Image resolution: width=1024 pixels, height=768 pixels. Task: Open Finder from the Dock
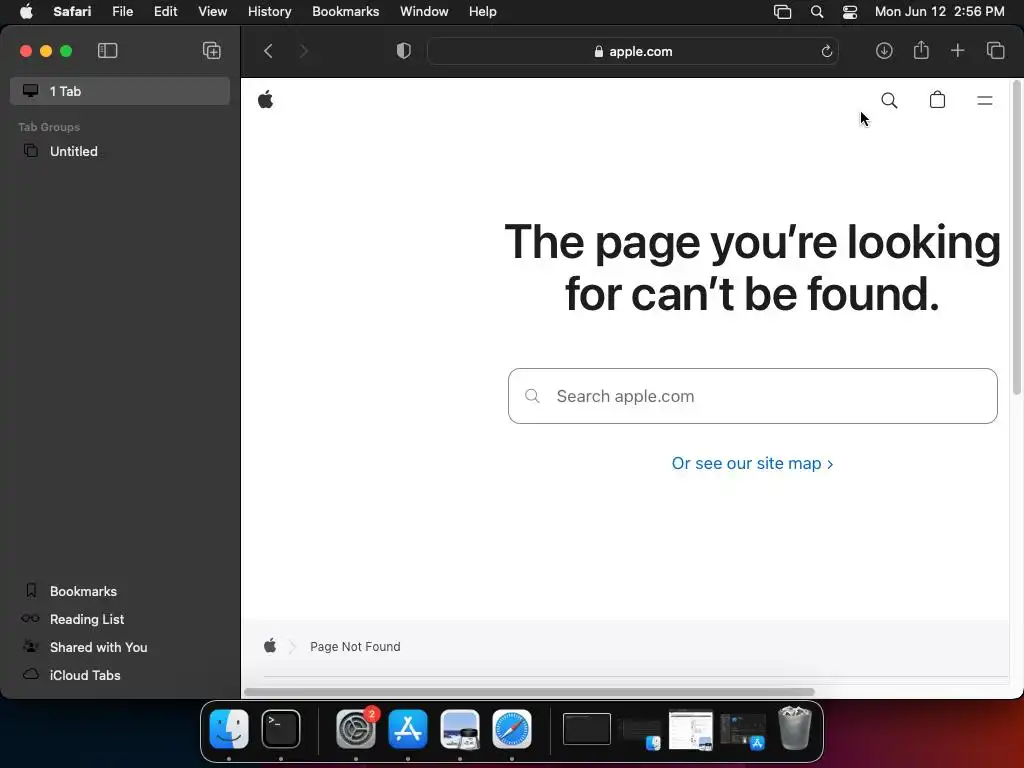point(229,729)
